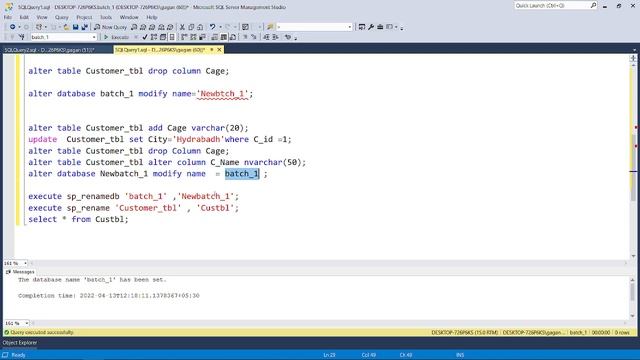
Task: Click the '0 rows' status bar entry
Action: click(x=622, y=333)
